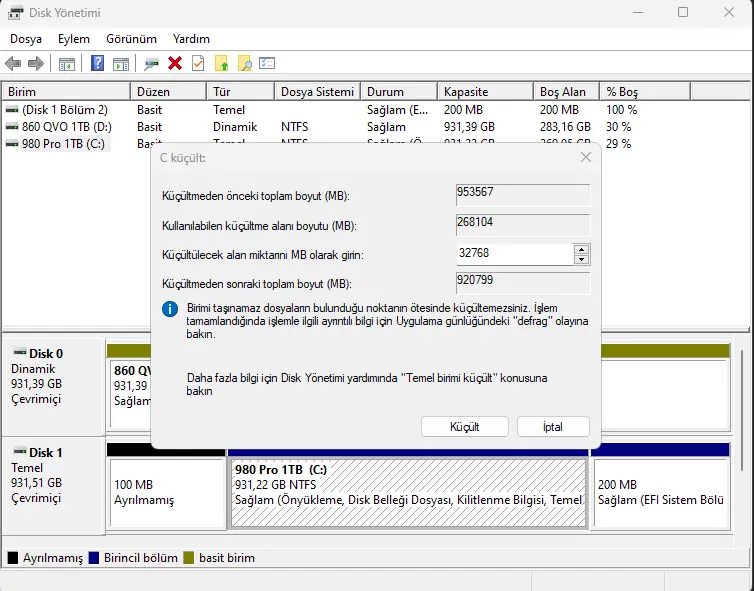Sort by the Dosya Sistemi column header
Viewport: 754px width, 591px height.
click(317, 92)
